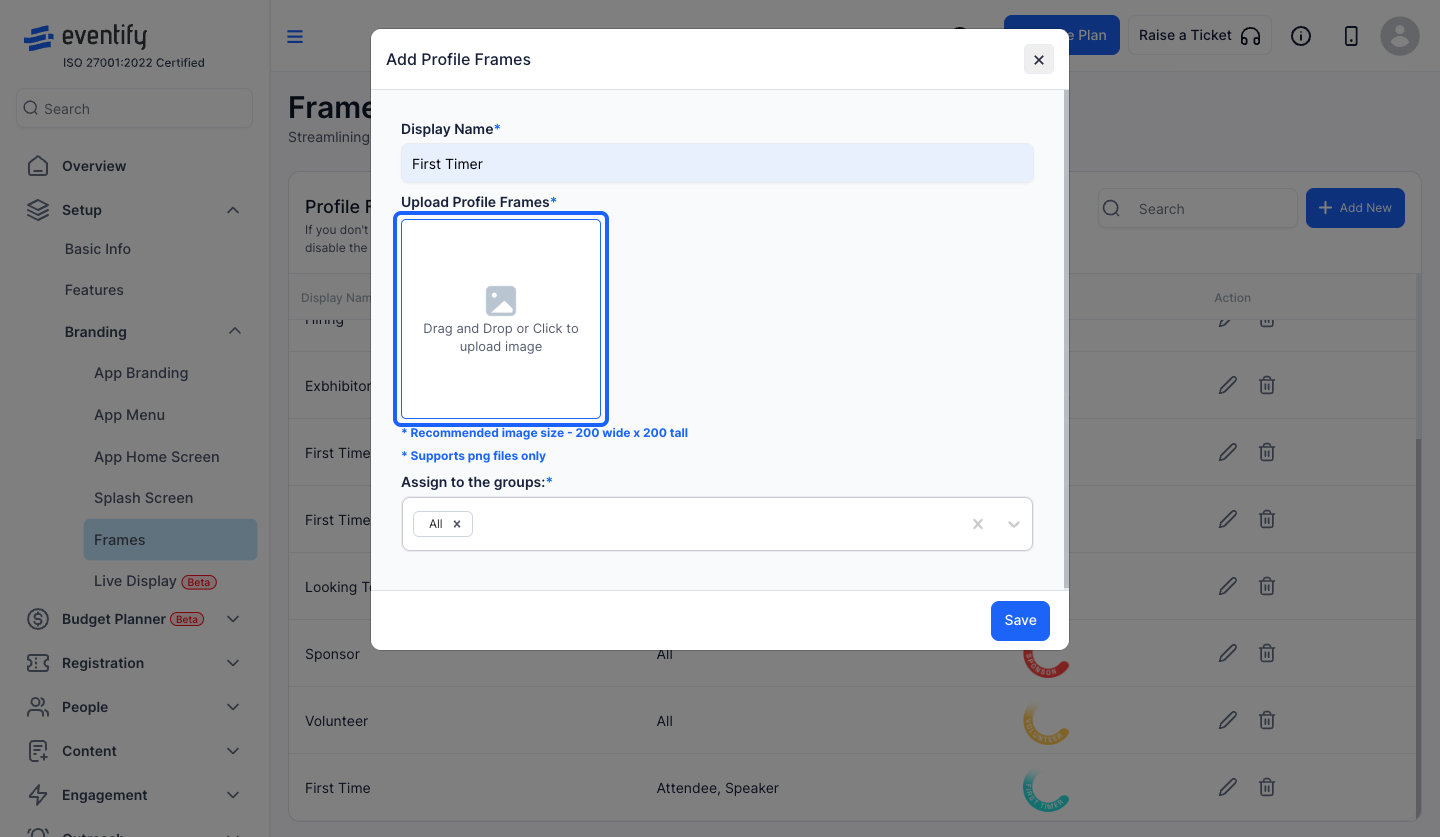Click the Volunteer row text

(x=337, y=721)
